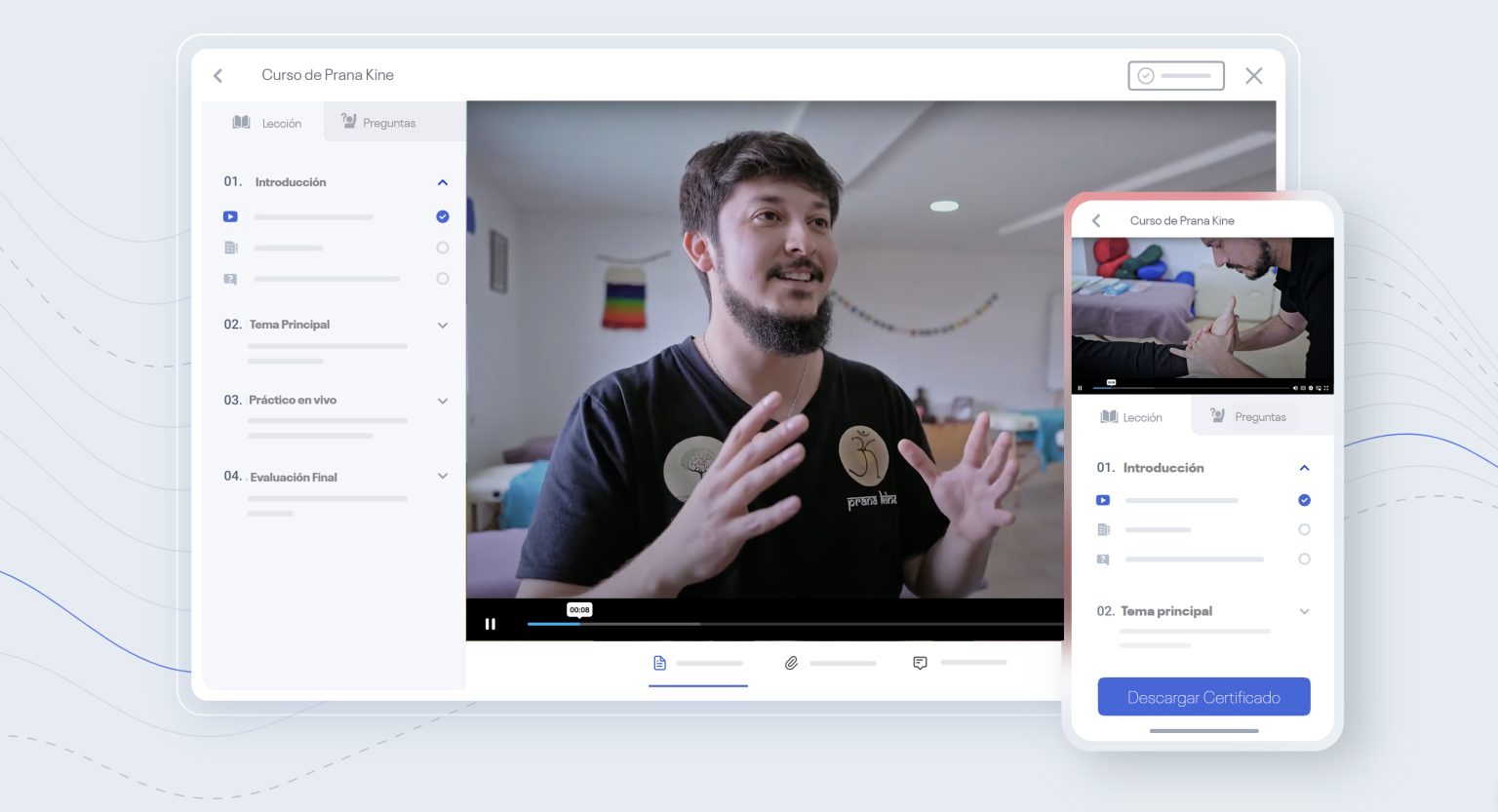1498x812 pixels.
Task: Click the 00:08 timestamp marker
Action: 579,609
